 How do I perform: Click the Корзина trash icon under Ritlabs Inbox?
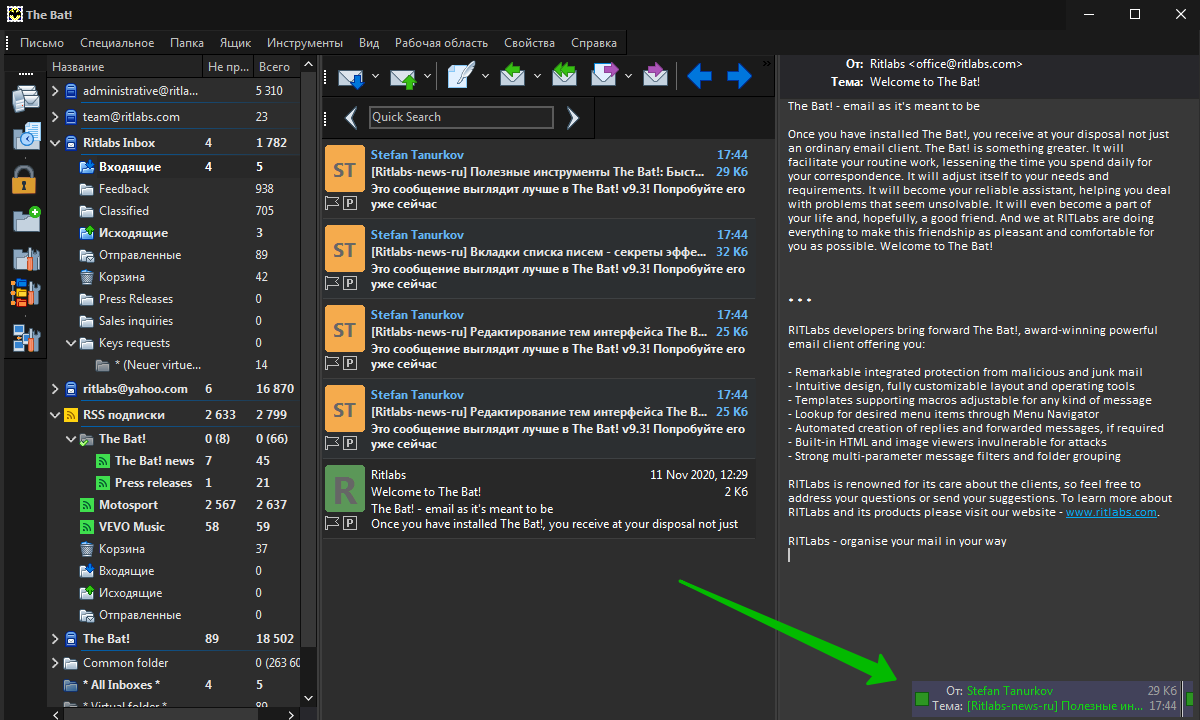87,277
